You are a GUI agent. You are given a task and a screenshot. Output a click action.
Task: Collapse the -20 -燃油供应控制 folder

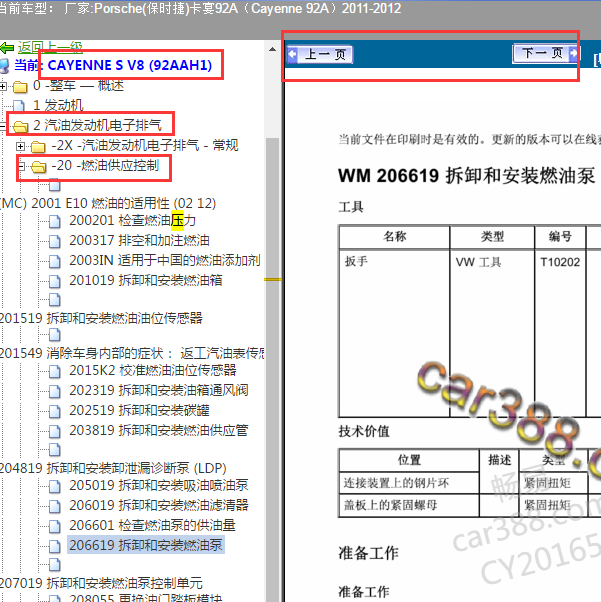[x=22, y=166]
